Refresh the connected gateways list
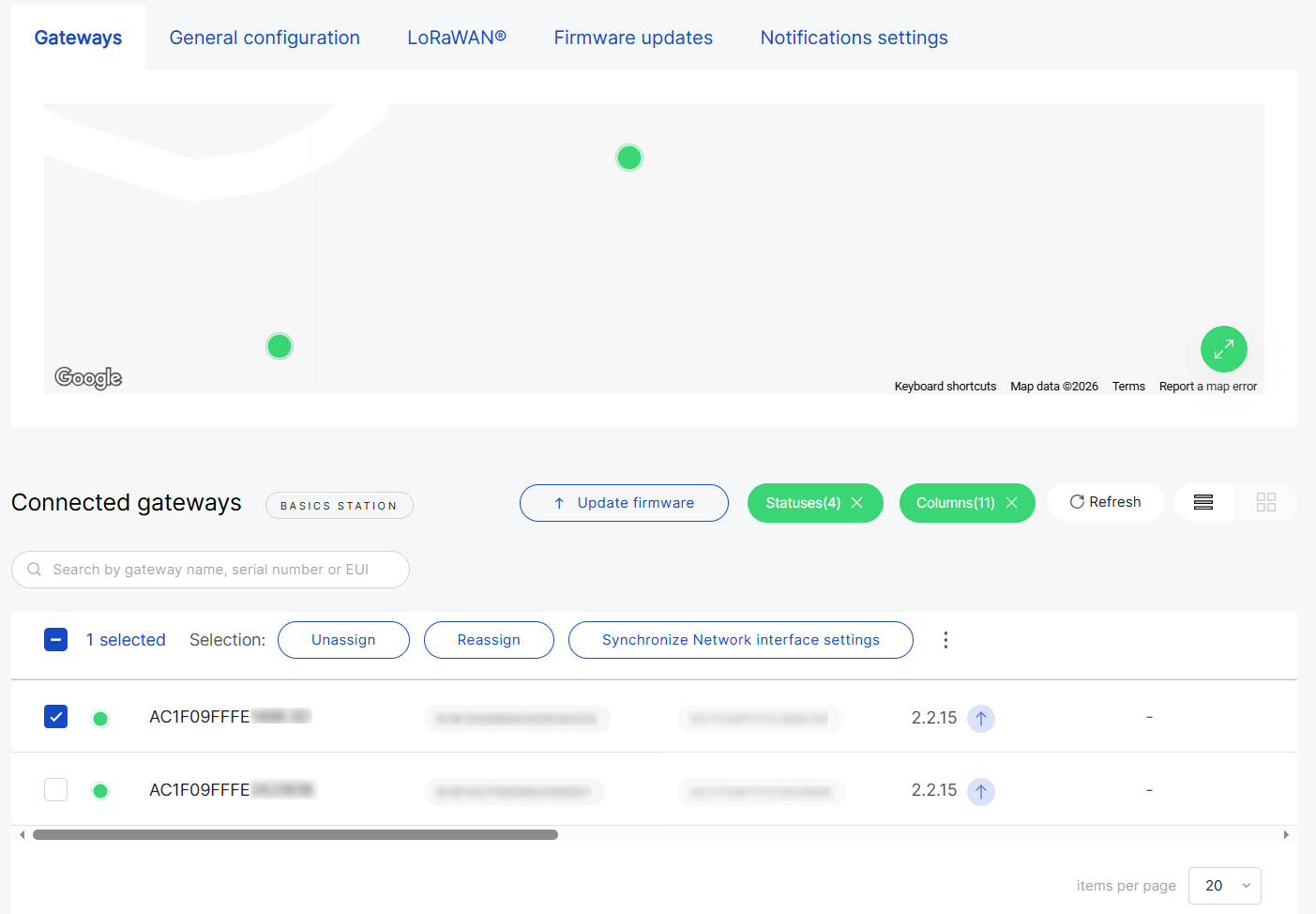 (x=1106, y=502)
